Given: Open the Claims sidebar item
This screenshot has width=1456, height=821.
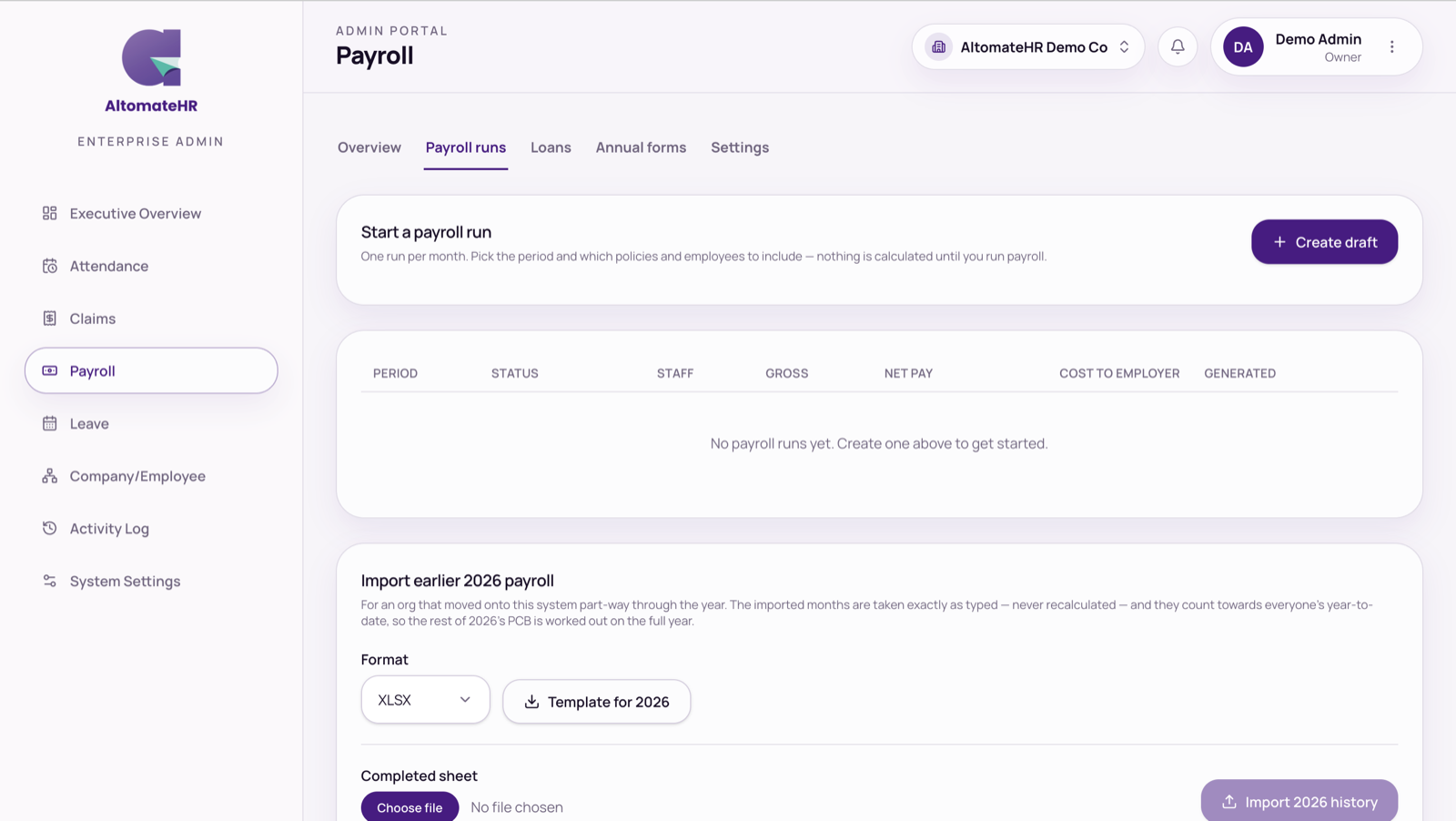Looking at the screenshot, I should 151,319.
